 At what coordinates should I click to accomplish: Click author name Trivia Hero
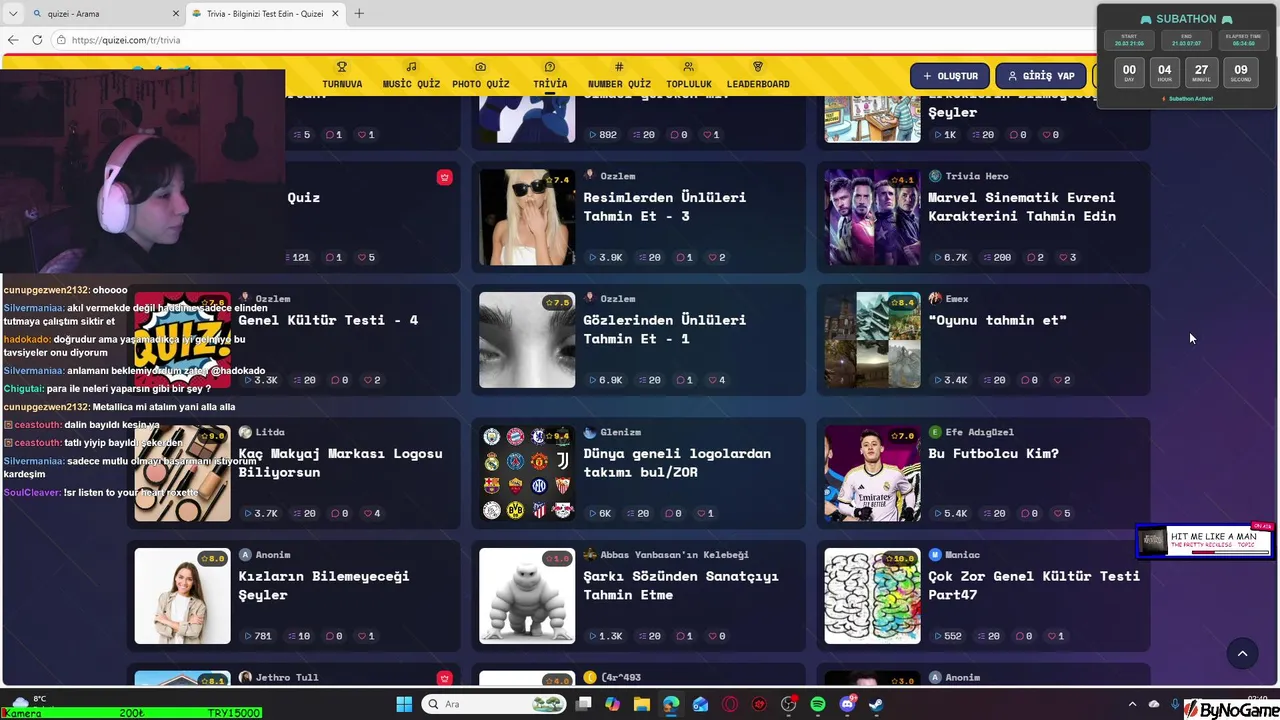(x=977, y=176)
